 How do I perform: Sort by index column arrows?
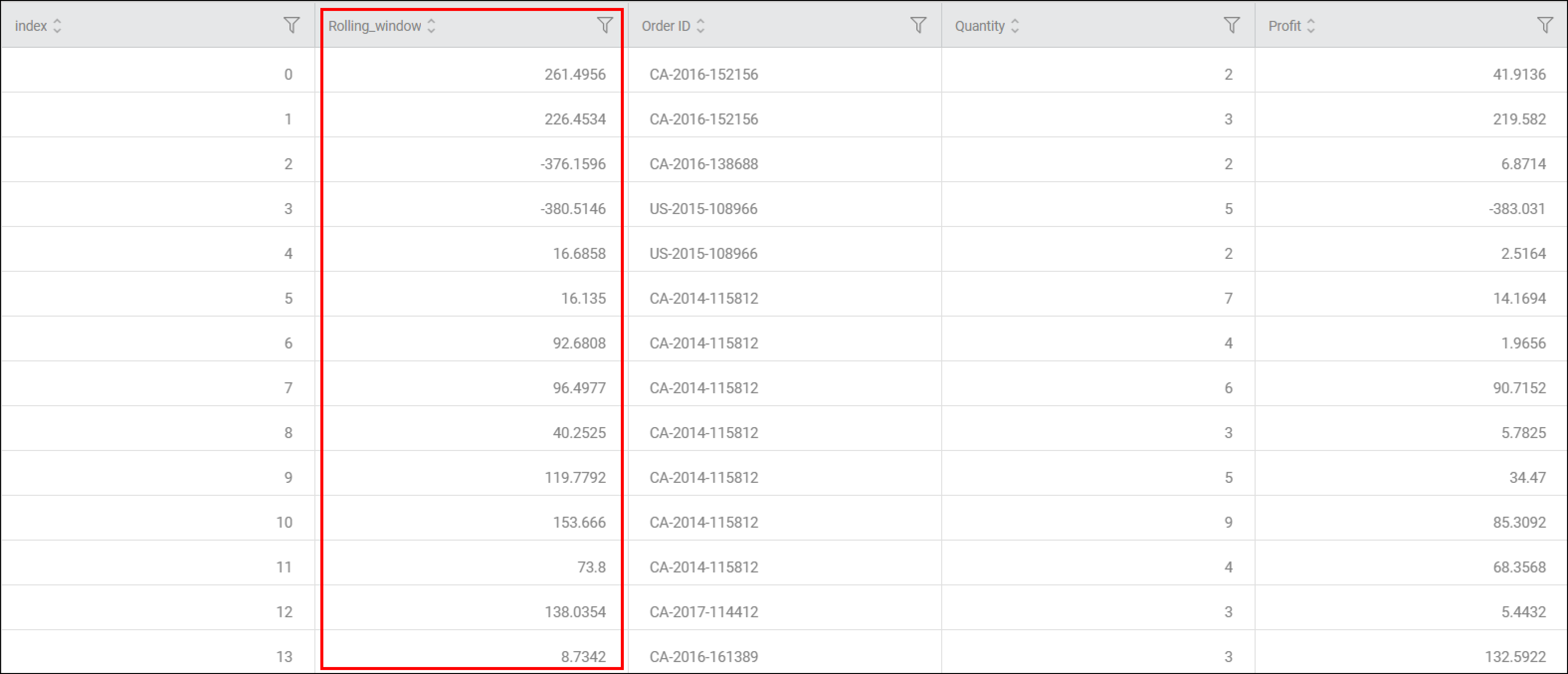click(57, 25)
